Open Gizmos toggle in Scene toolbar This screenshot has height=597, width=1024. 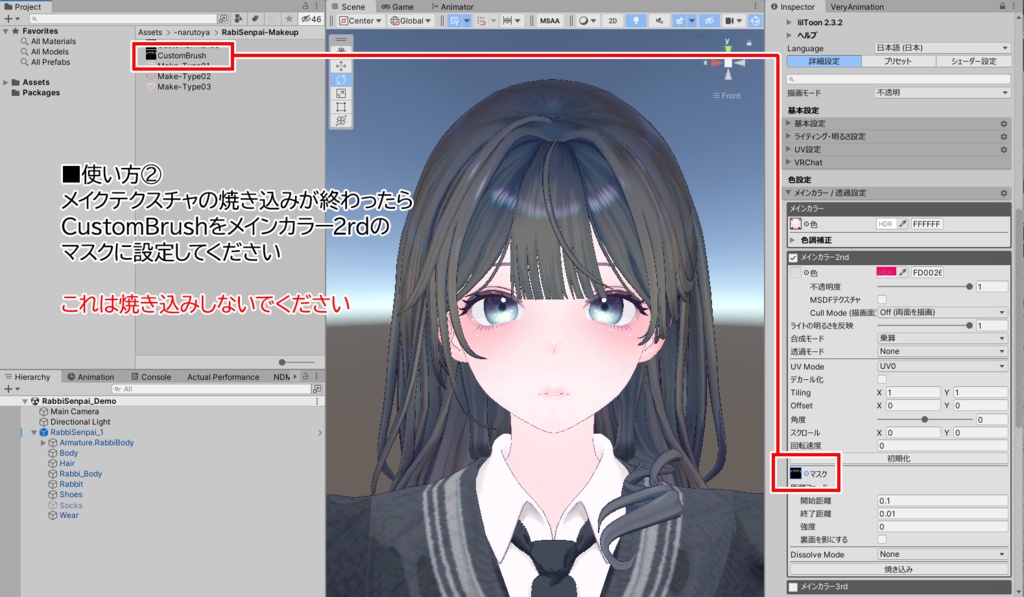[x=755, y=21]
